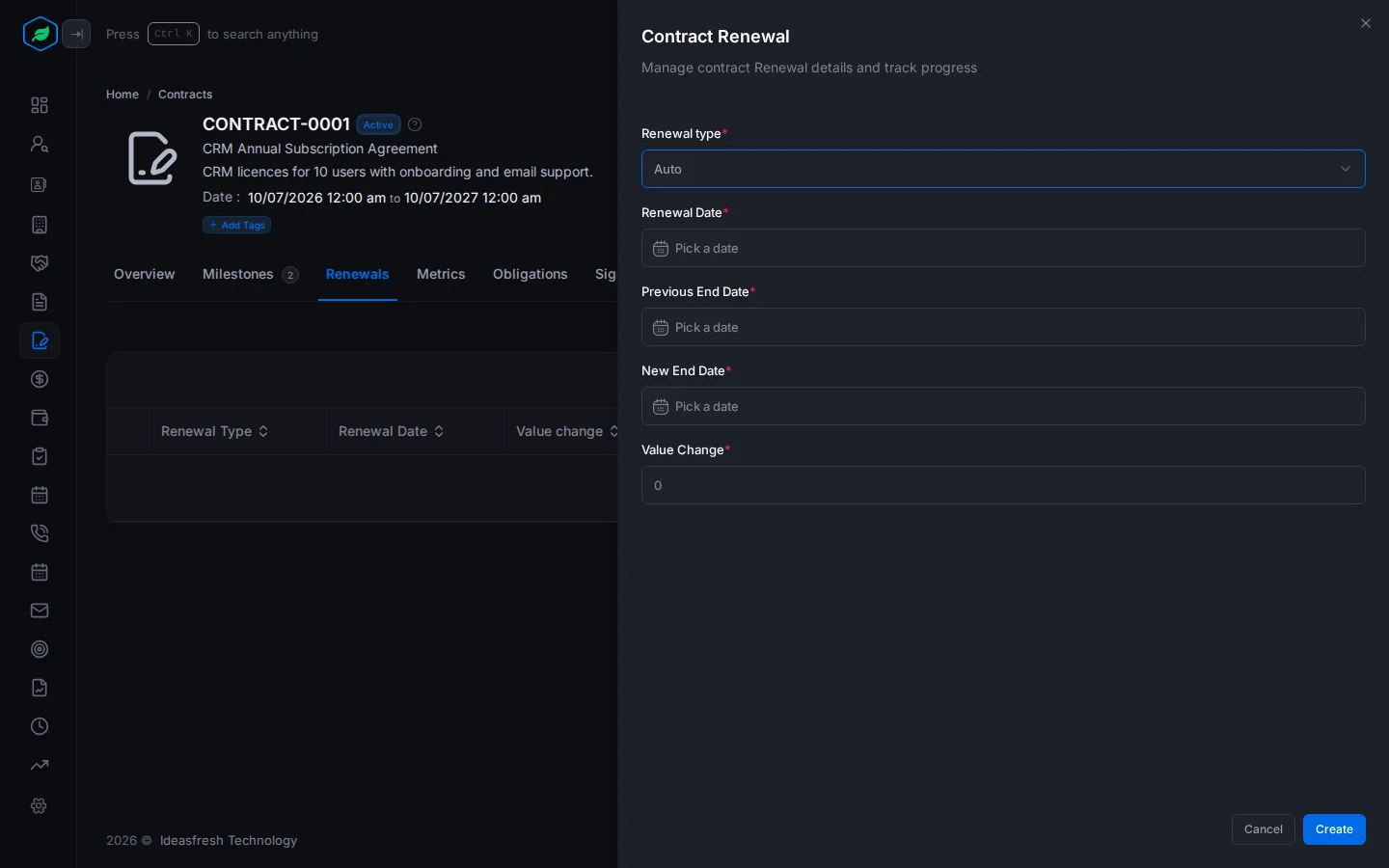Open the dashboard grid icon in sidebar

click(x=40, y=105)
